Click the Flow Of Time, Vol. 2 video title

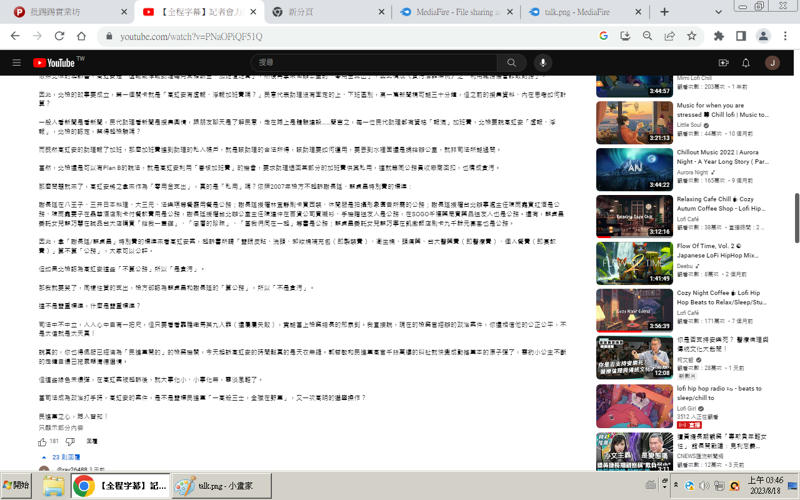click(717, 251)
